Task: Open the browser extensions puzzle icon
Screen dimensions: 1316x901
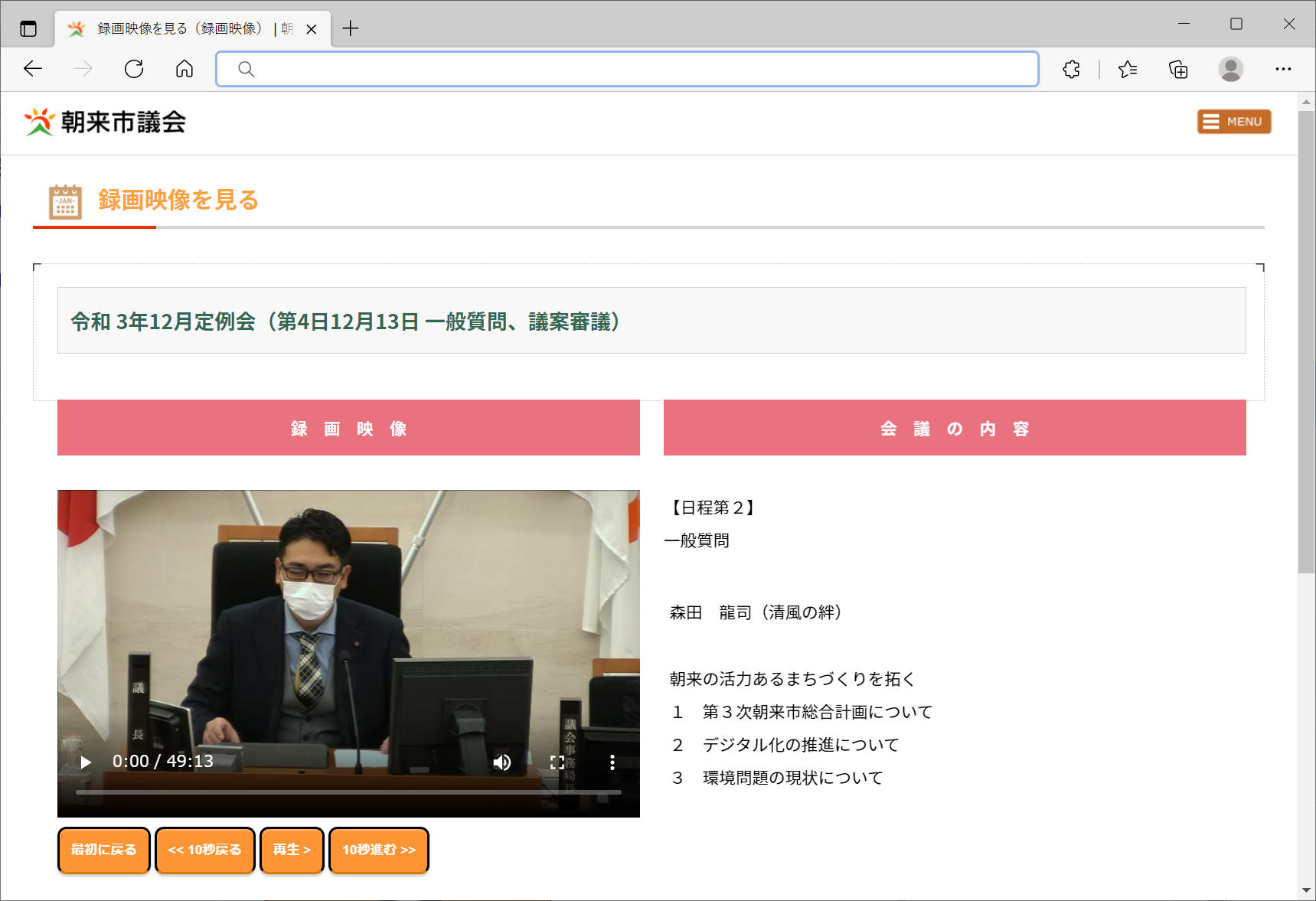Action: pos(1072,70)
